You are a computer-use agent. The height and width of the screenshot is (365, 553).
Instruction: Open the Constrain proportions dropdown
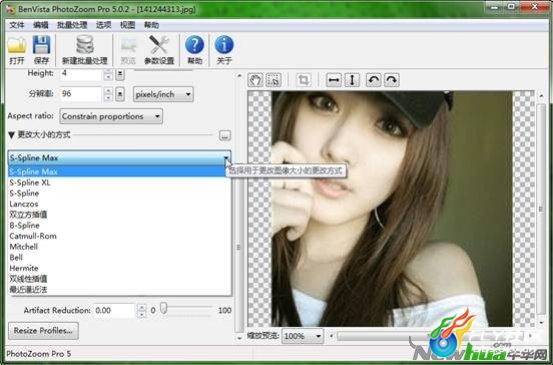[111, 116]
